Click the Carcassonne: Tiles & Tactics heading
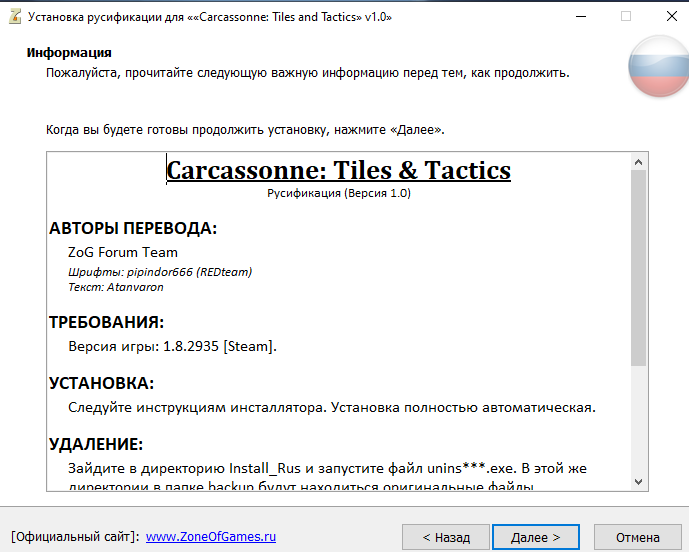Image resolution: width=689 pixels, height=552 pixels. (x=338, y=170)
